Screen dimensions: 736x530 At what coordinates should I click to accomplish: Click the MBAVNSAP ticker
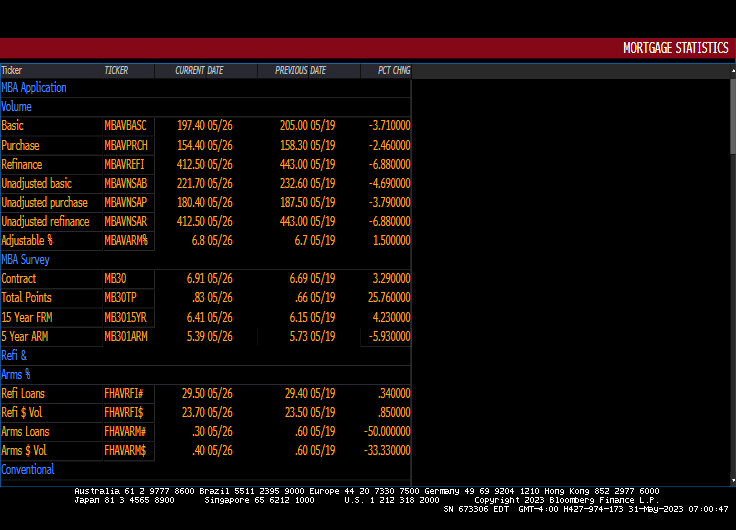coord(126,203)
